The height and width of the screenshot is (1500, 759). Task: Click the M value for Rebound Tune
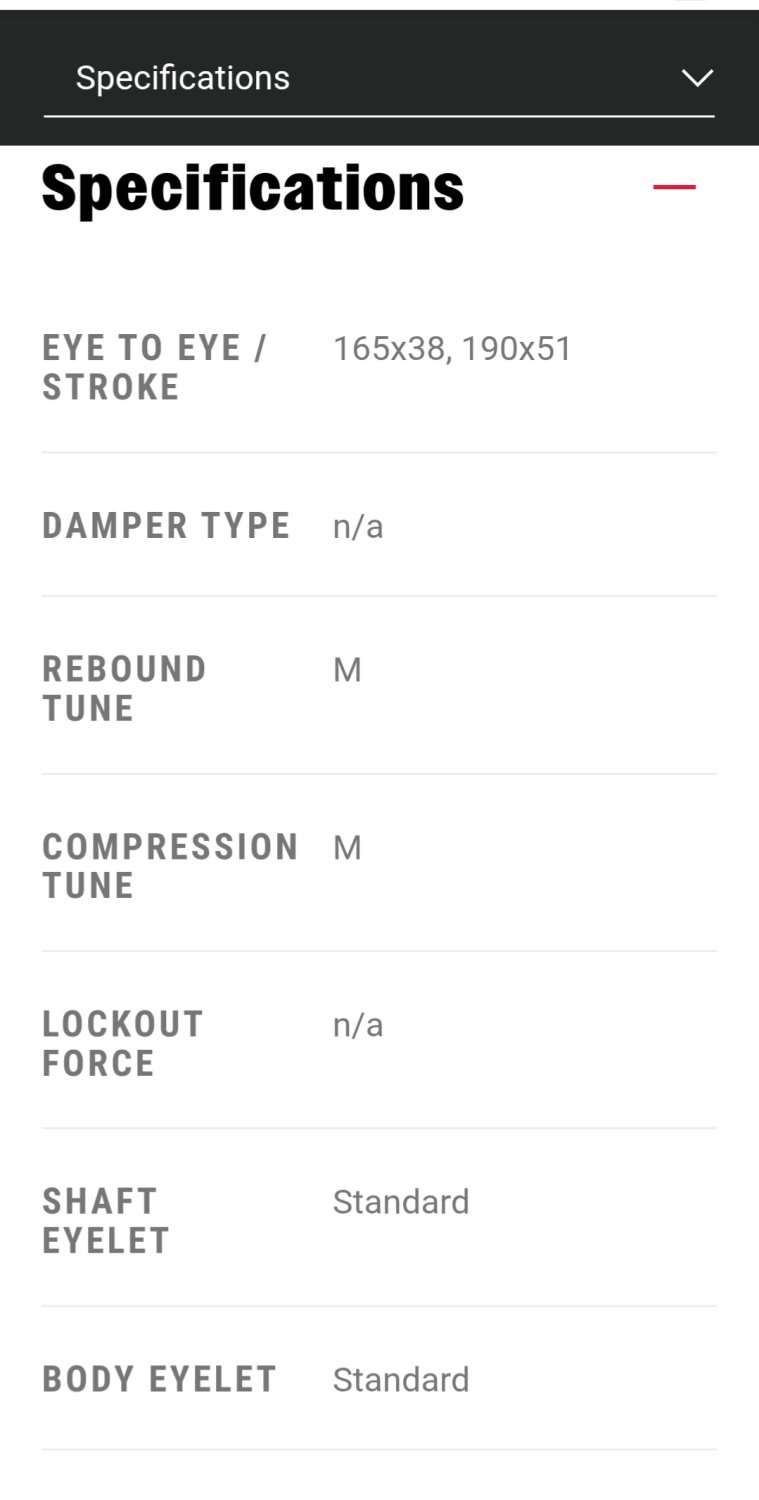click(x=347, y=670)
